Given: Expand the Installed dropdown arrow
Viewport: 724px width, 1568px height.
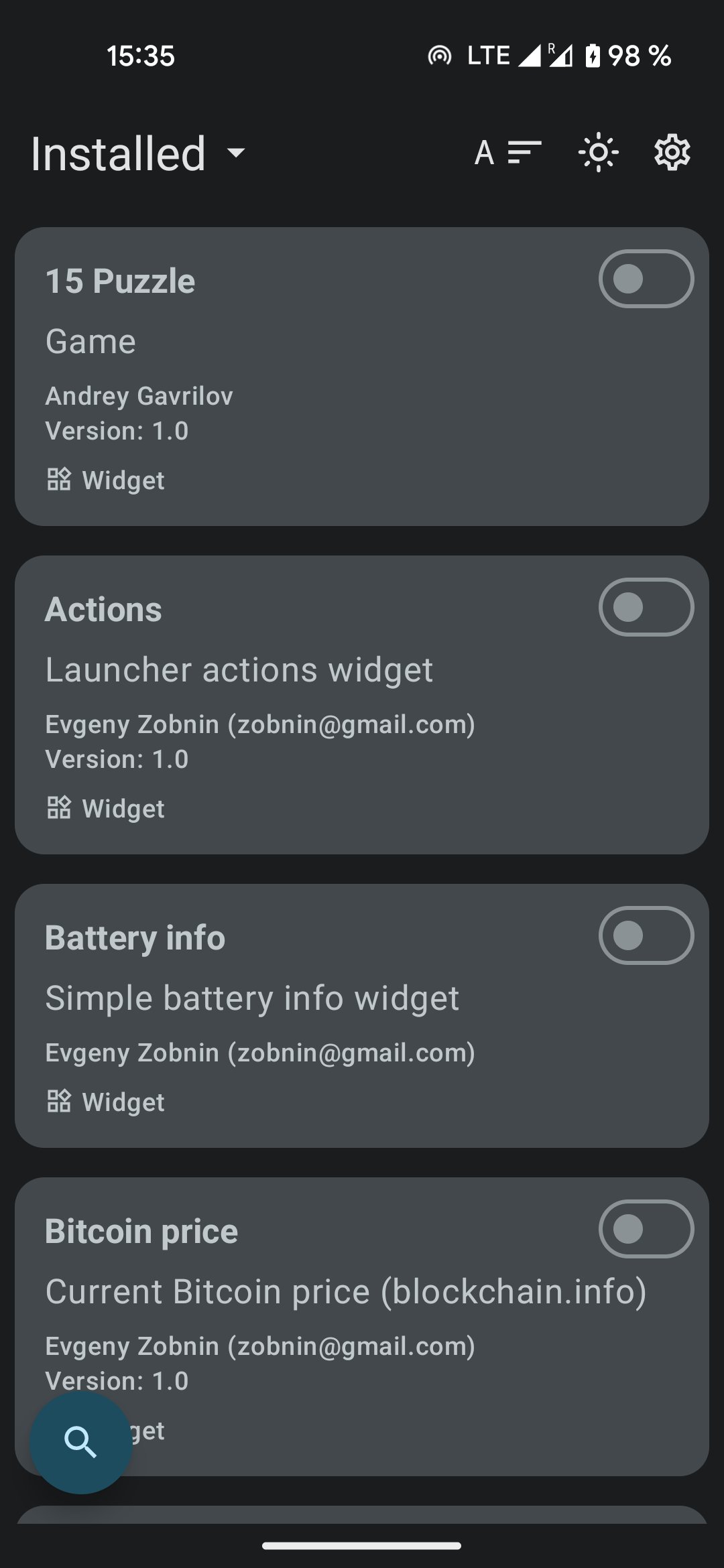Looking at the screenshot, I should (x=236, y=153).
